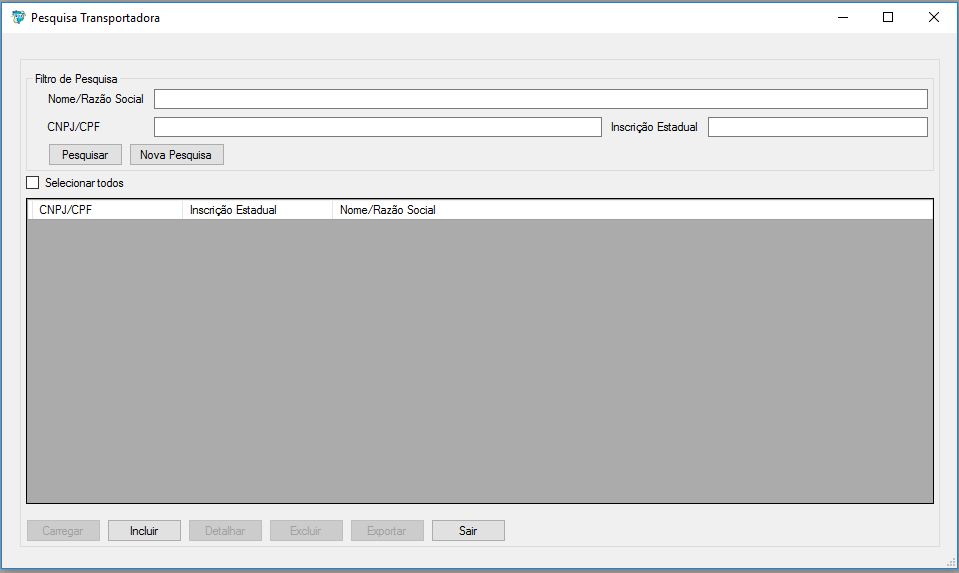Click the Detalhar button
This screenshot has height=573, width=959.
[x=225, y=531]
